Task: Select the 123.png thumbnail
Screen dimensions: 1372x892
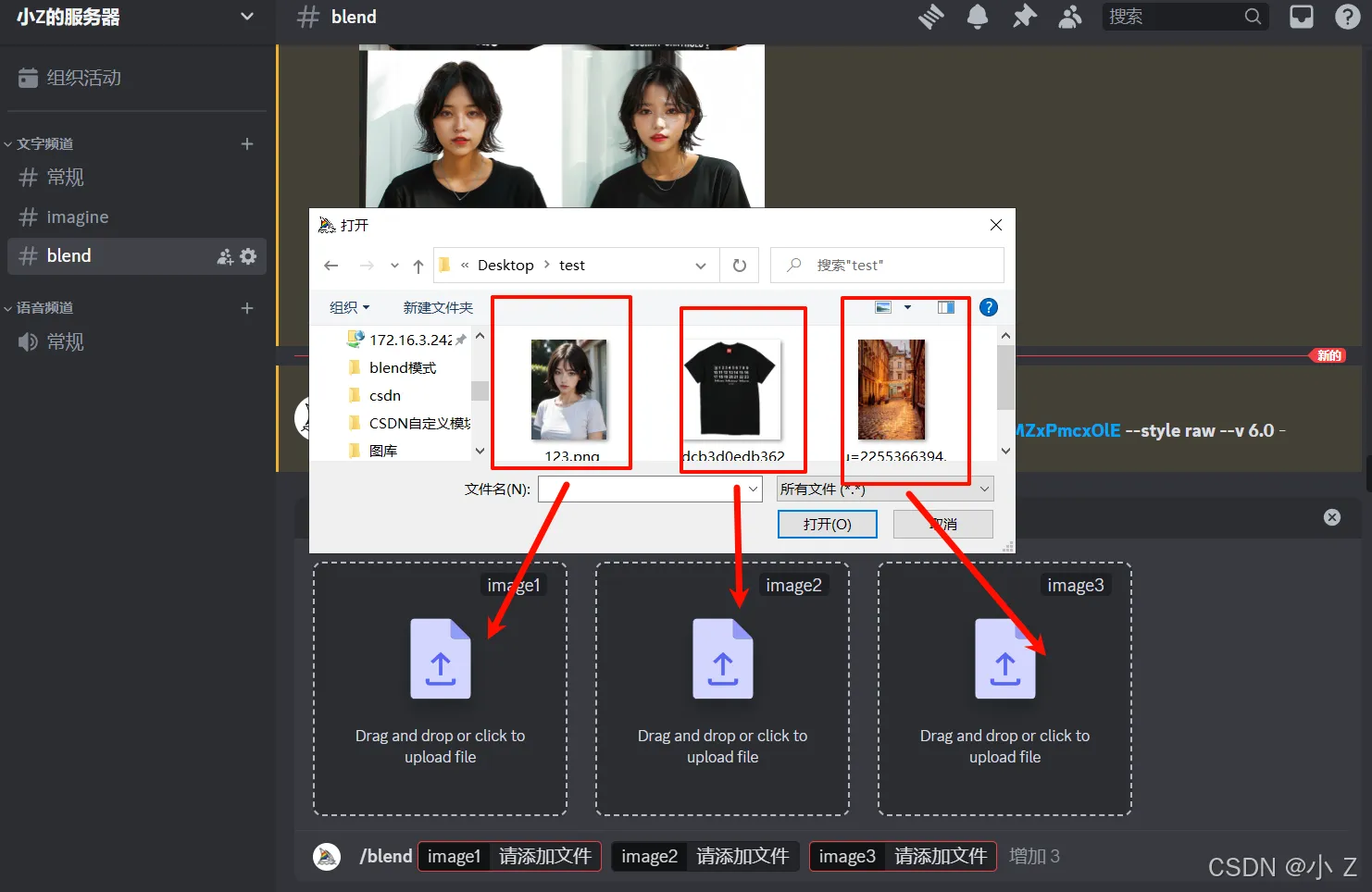Action: pos(568,390)
